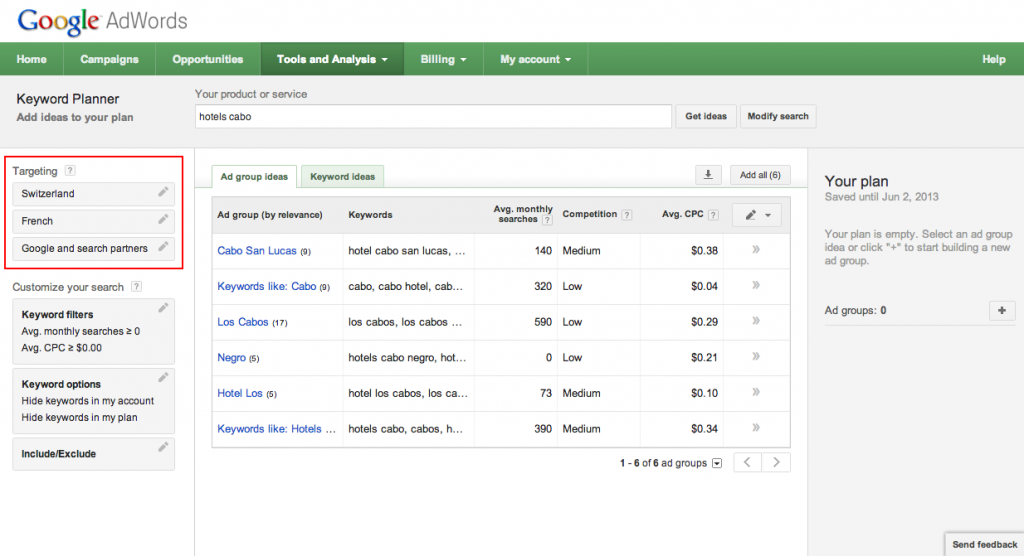The image size is (1024, 556).
Task: Select the Google and search partners box
Action: click(x=93, y=248)
